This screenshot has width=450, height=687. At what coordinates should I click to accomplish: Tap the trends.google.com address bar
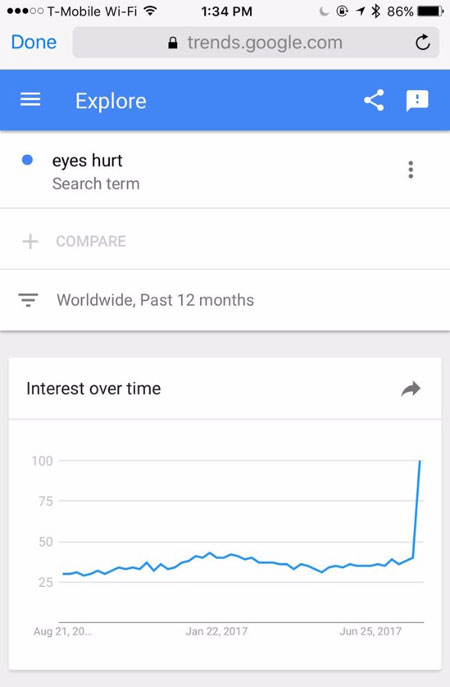tap(256, 42)
